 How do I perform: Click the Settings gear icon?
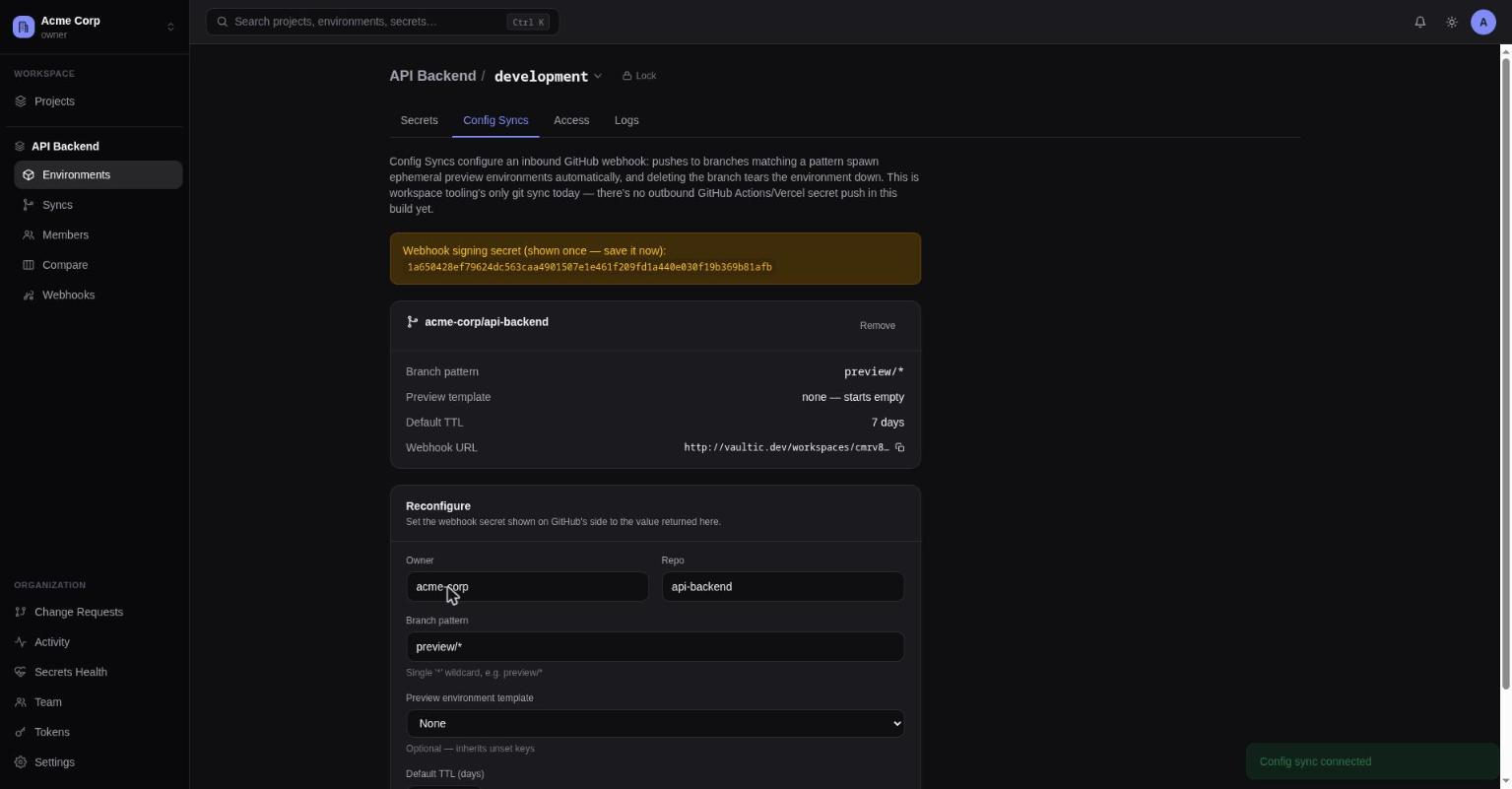tap(21, 762)
